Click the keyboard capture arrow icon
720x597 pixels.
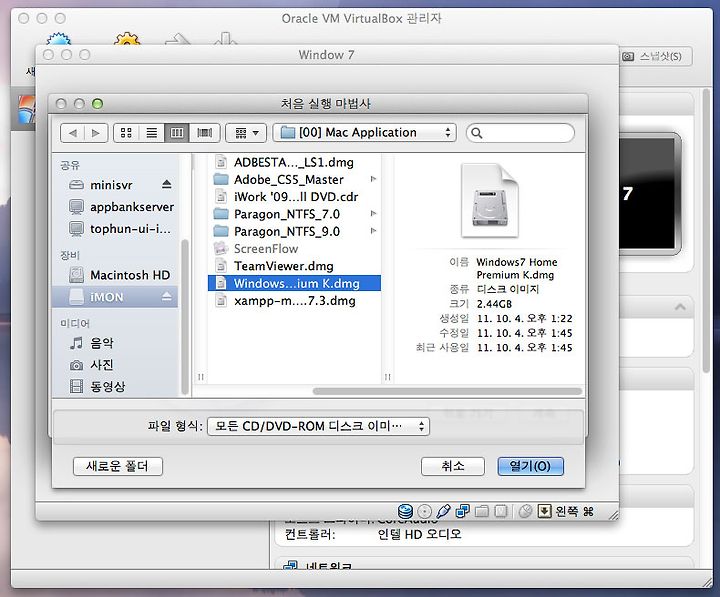[544, 511]
